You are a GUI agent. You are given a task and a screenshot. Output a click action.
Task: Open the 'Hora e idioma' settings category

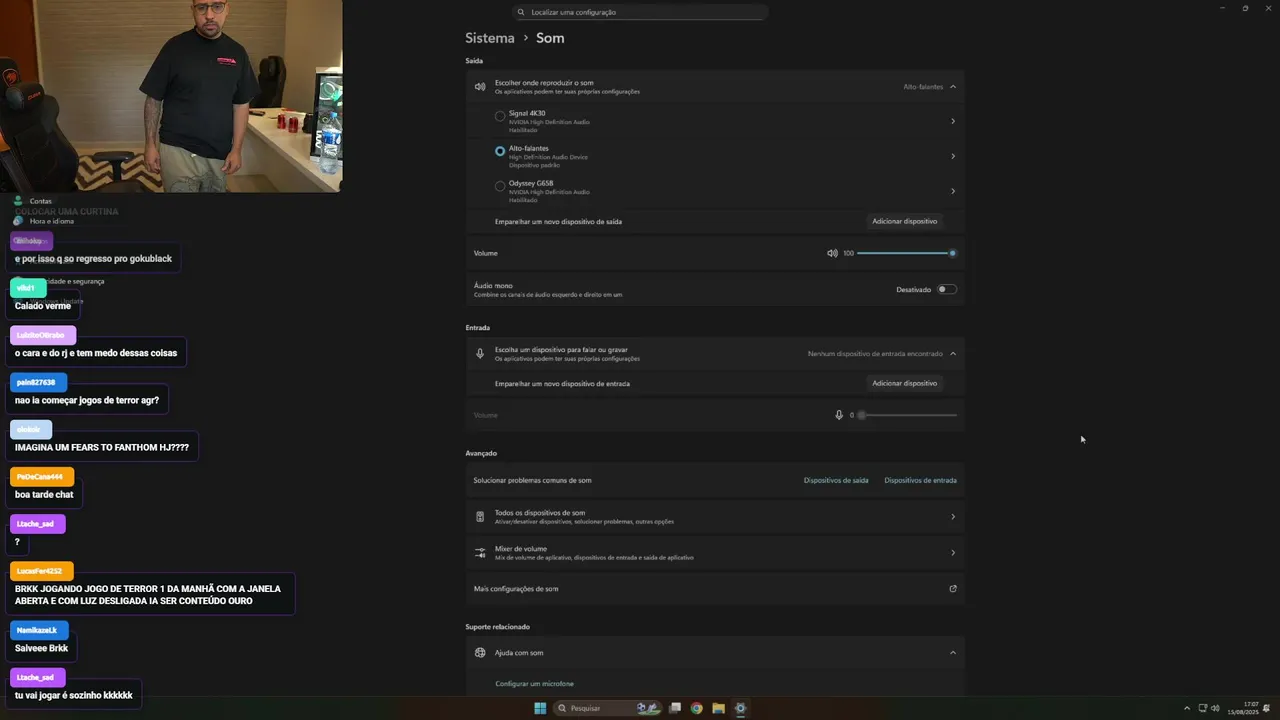52,221
